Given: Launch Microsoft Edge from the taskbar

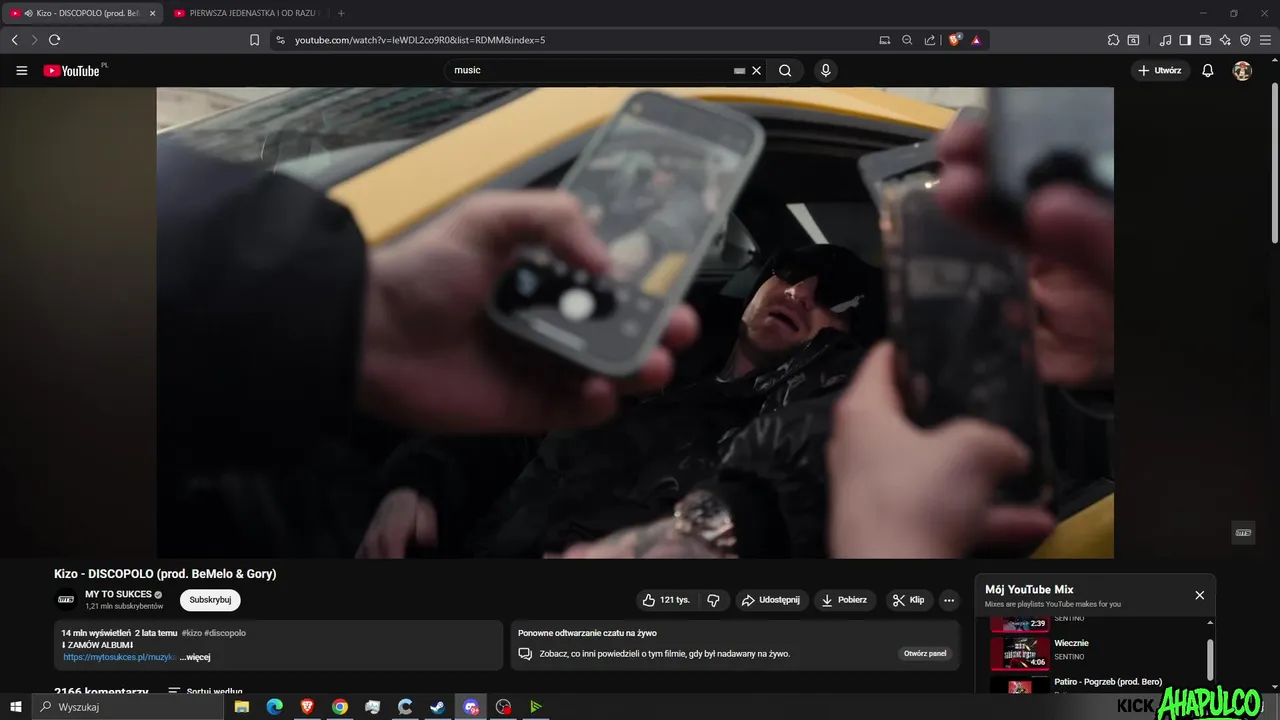Looking at the screenshot, I should pos(274,707).
